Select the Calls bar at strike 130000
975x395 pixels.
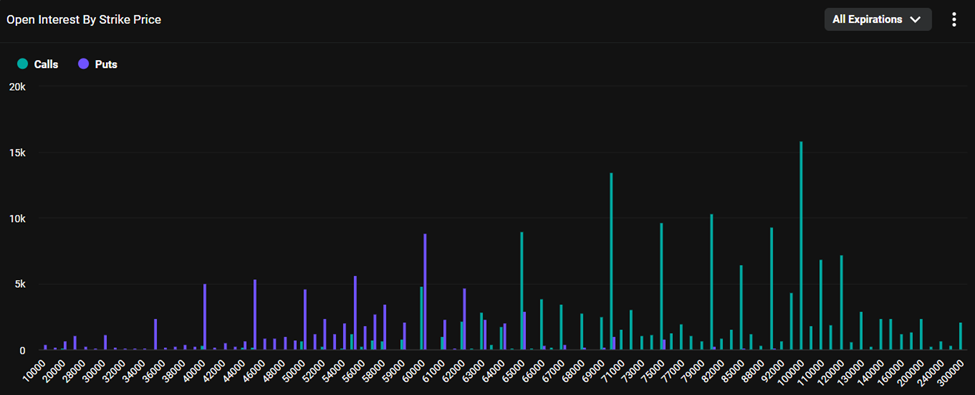[x=861, y=331]
